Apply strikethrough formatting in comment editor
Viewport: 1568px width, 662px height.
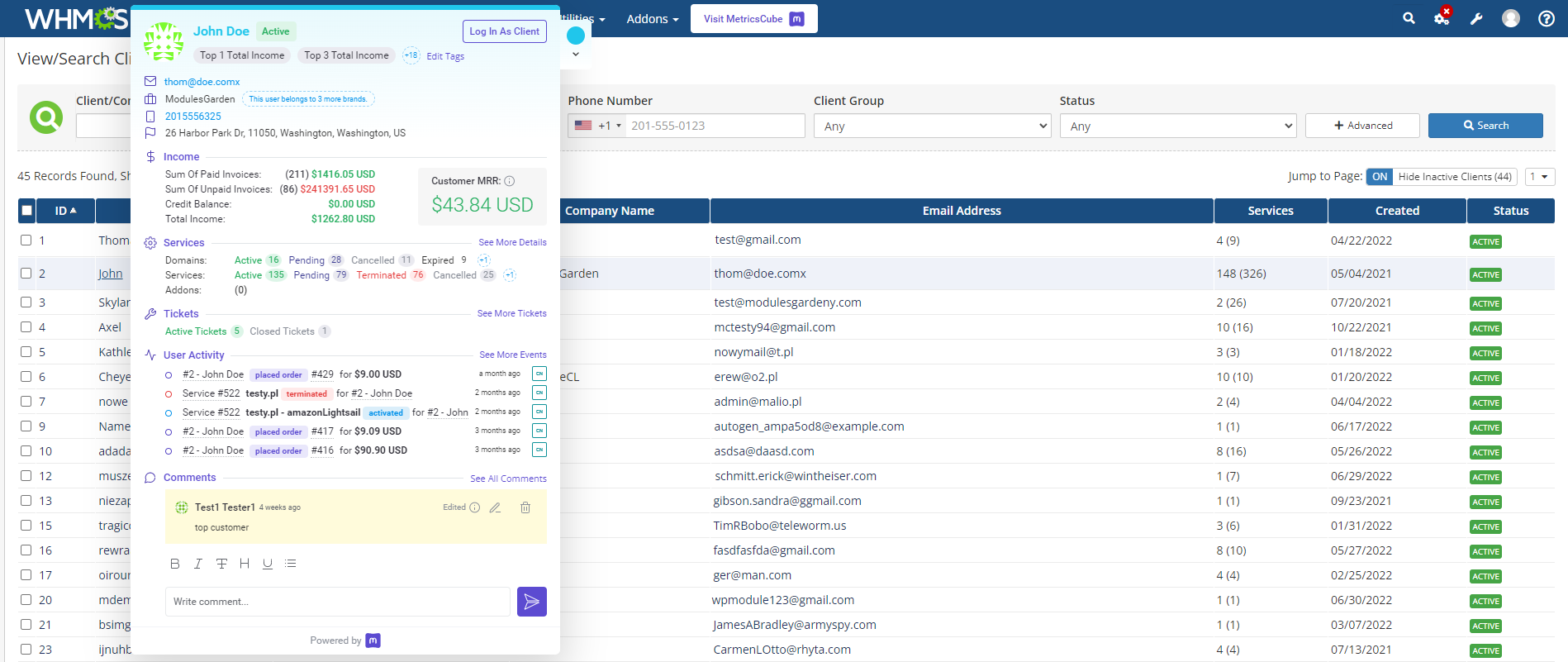[x=221, y=564]
